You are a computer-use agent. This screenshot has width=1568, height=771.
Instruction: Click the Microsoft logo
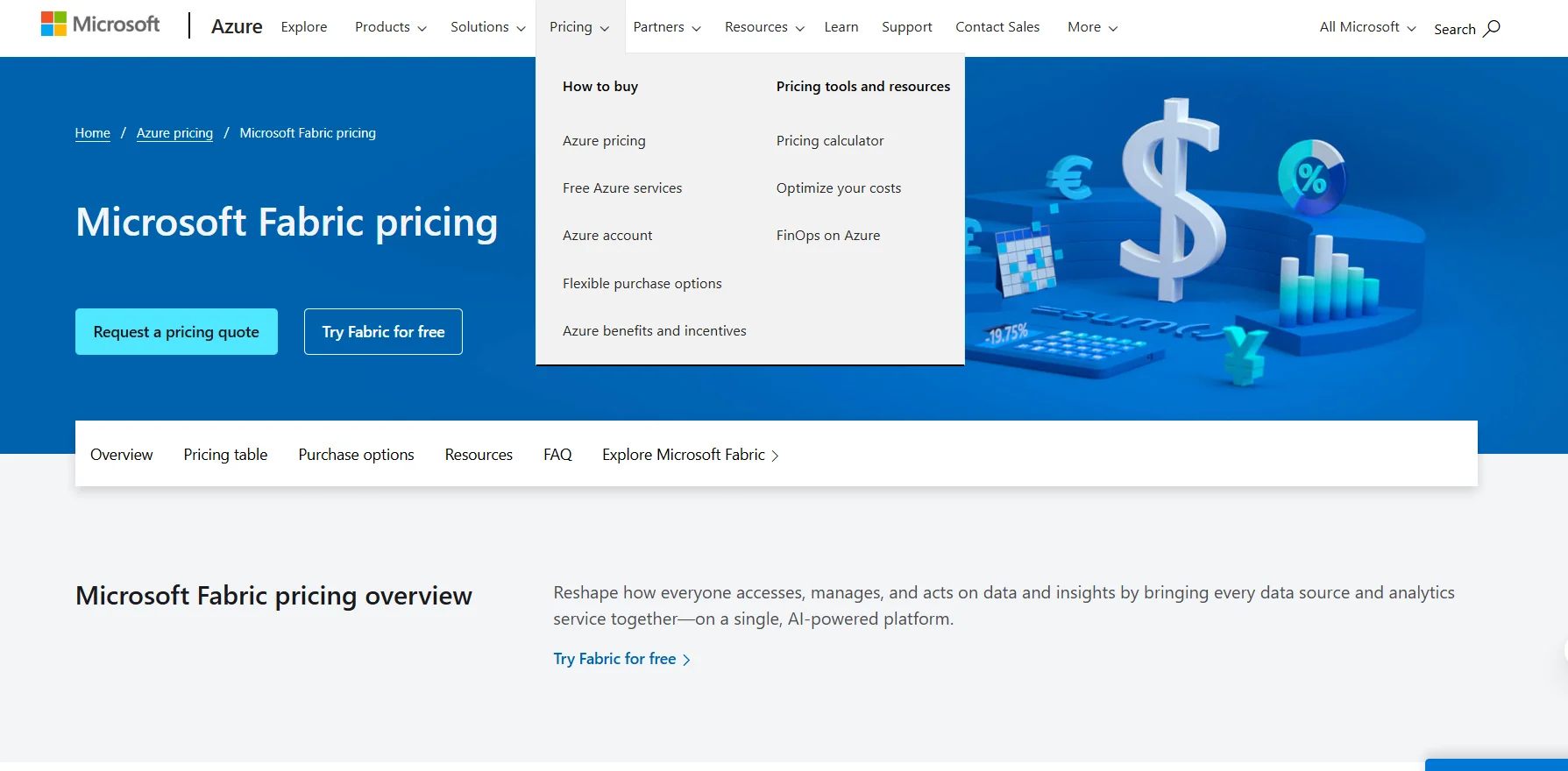coord(100,25)
